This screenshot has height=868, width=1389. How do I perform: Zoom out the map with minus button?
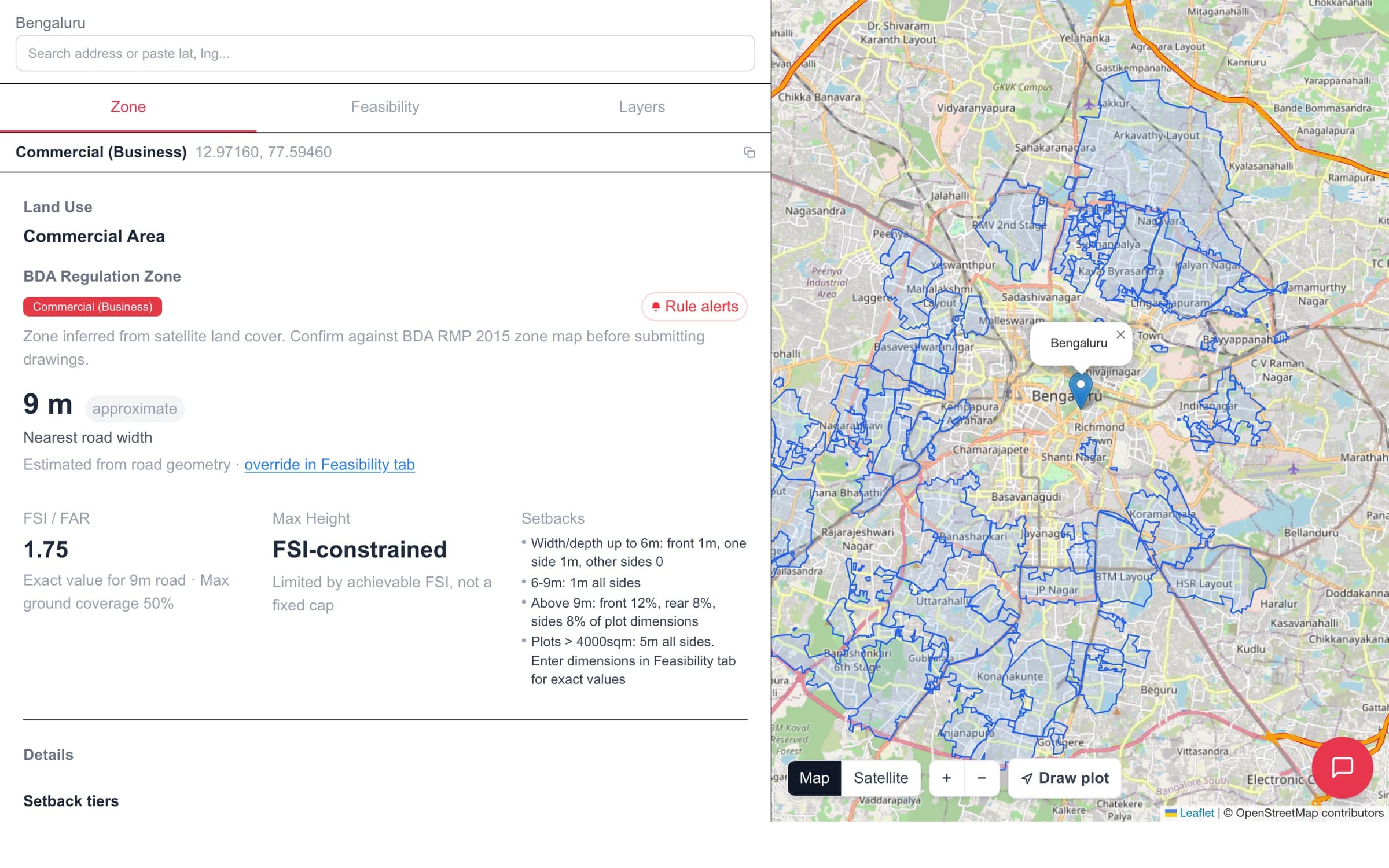[x=982, y=778]
